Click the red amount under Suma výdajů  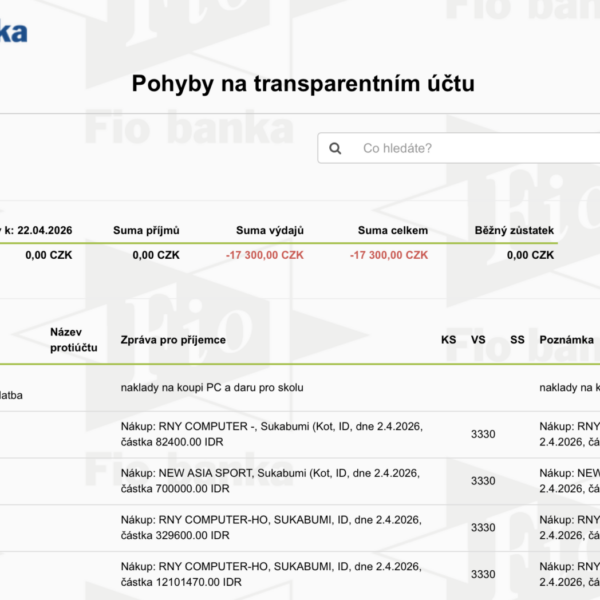265,255
